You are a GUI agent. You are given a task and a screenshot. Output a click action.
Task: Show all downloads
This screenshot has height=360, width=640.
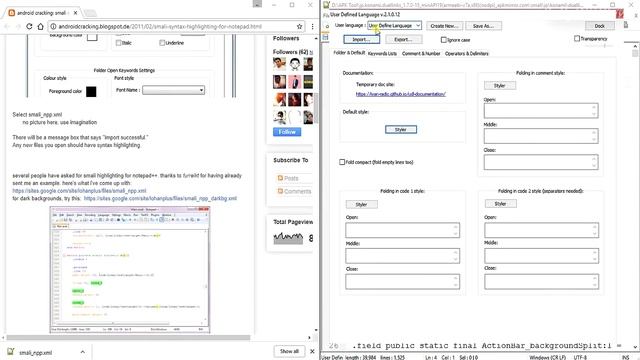[289, 351]
